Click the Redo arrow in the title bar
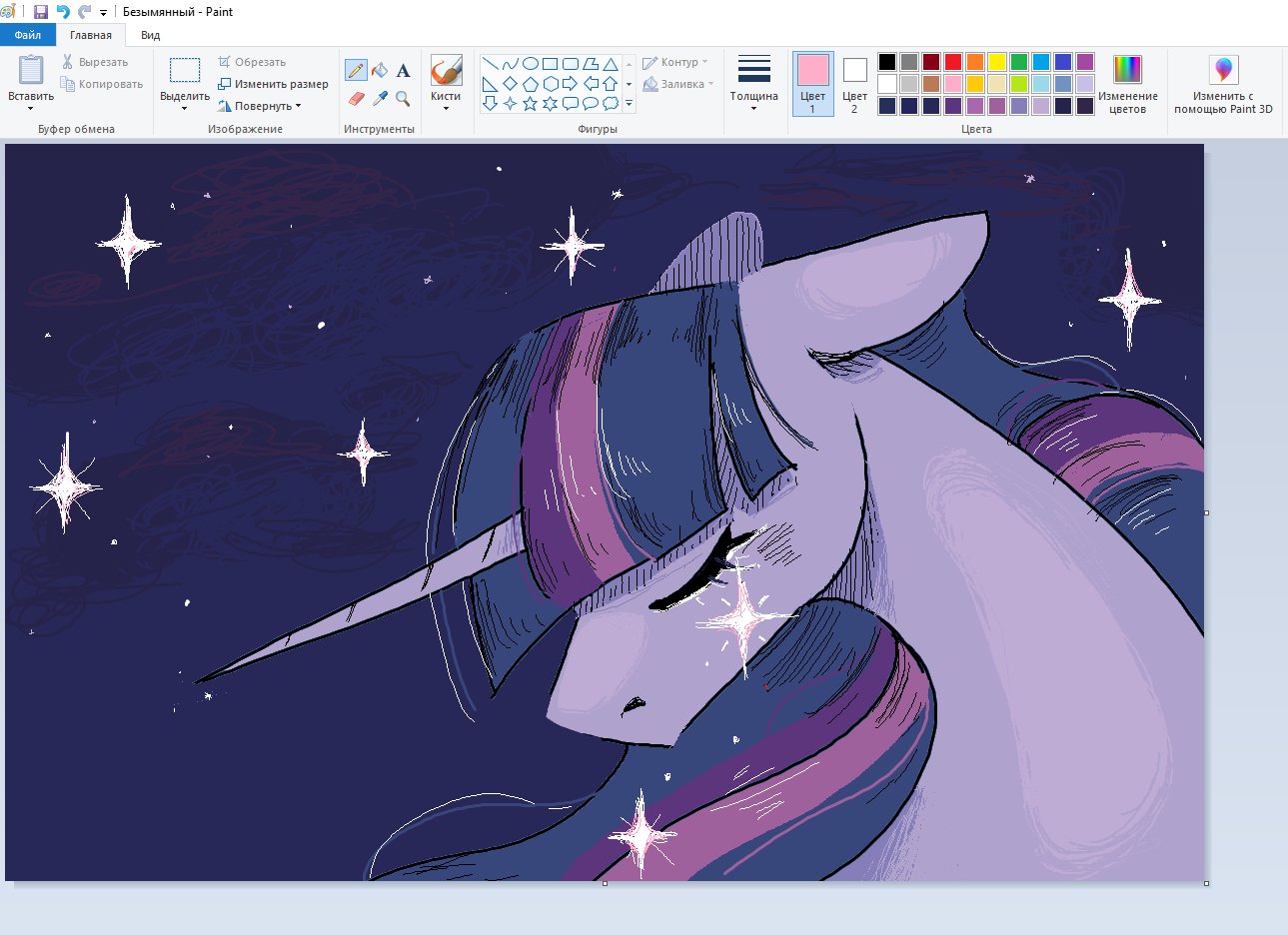 click(84, 12)
